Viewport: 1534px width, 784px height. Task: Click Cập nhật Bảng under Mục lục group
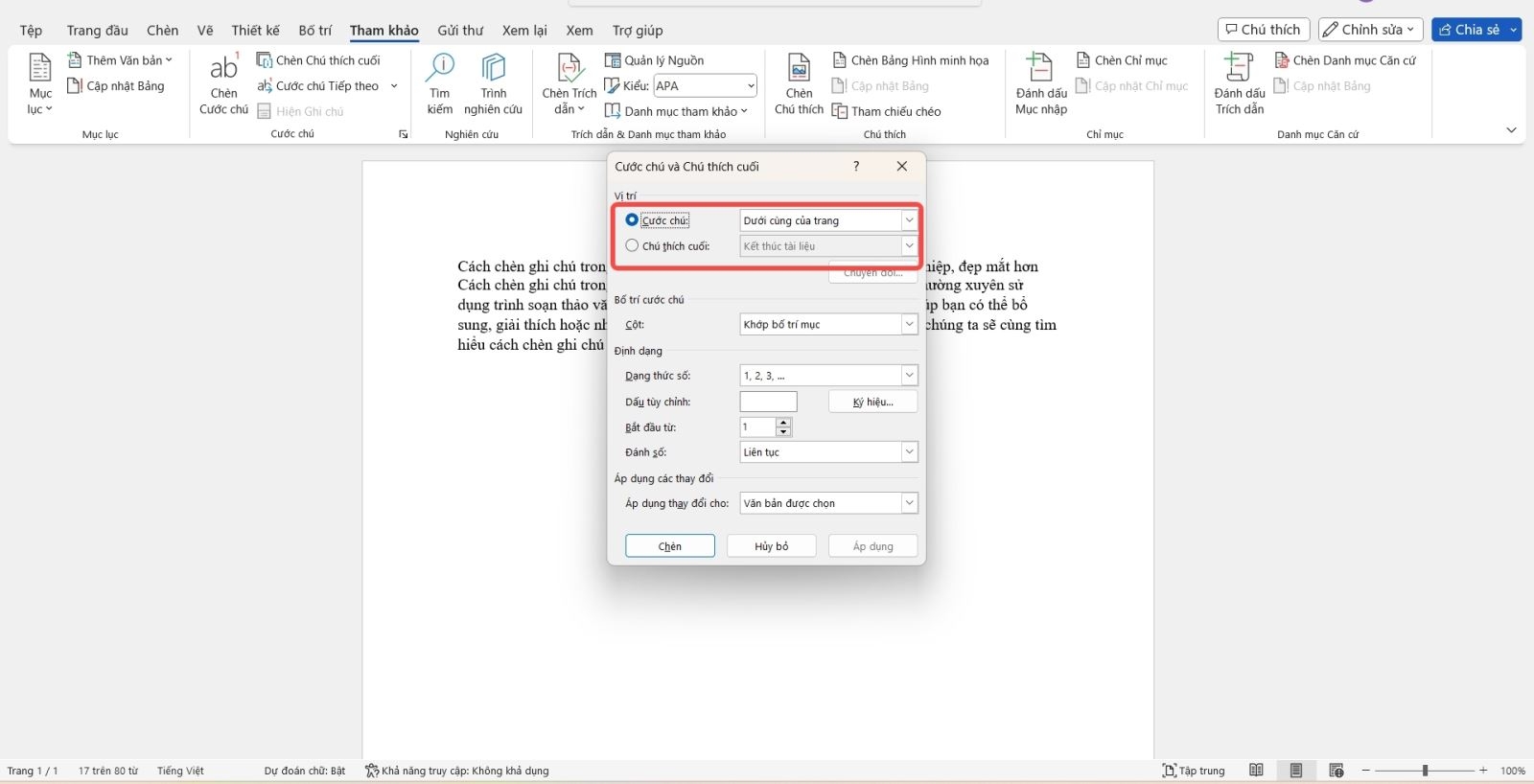(116, 86)
